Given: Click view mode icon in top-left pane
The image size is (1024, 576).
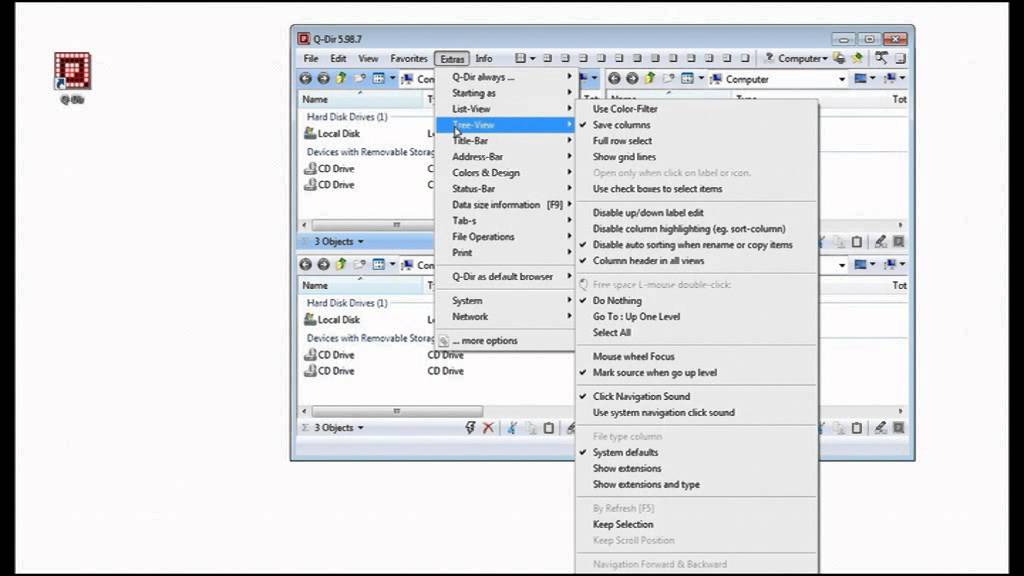Looking at the screenshot, I should point(378,79).
